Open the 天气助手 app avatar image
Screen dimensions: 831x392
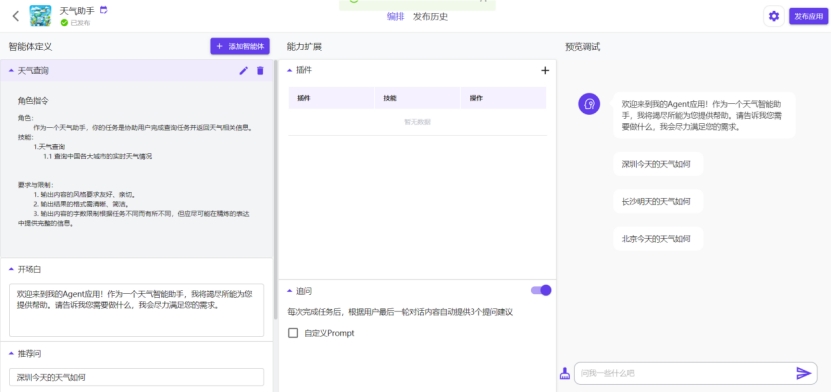[x=40, y=16]
